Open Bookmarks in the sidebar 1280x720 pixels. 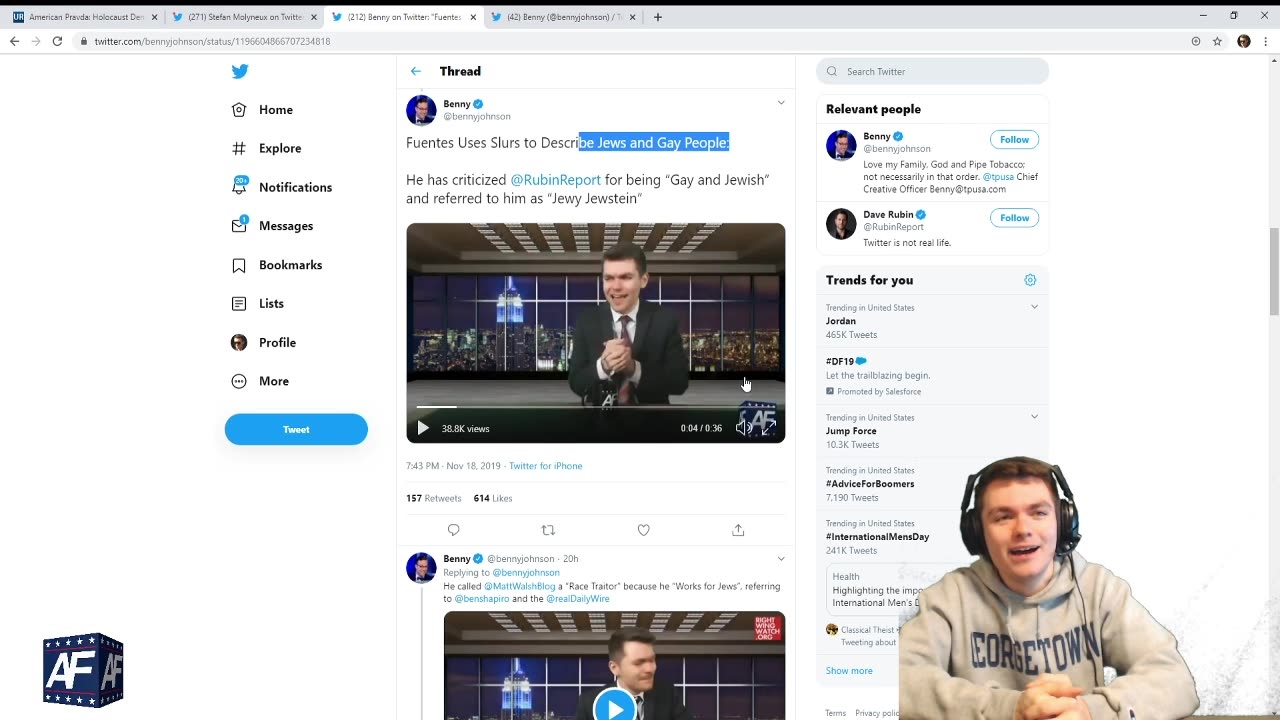click(276, 265)
